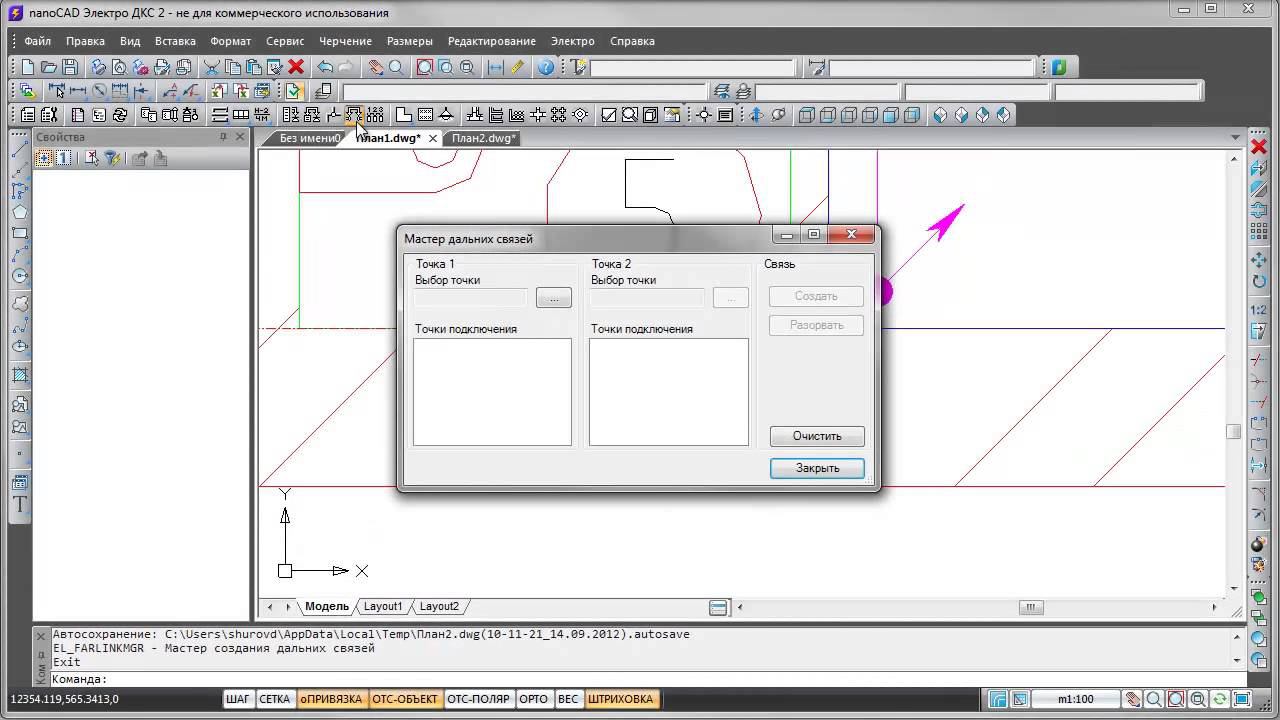
Task: Select the polygon tool in left toolbar
Action: (20, 212)
